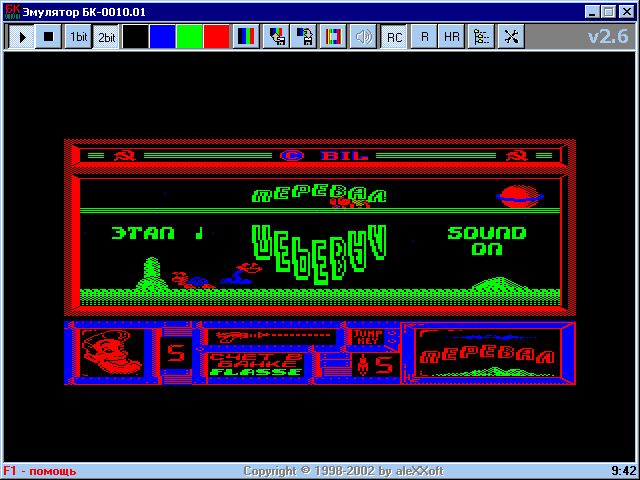
Task: Open the color stripes palette icon
Action: (x=246, y=37)
